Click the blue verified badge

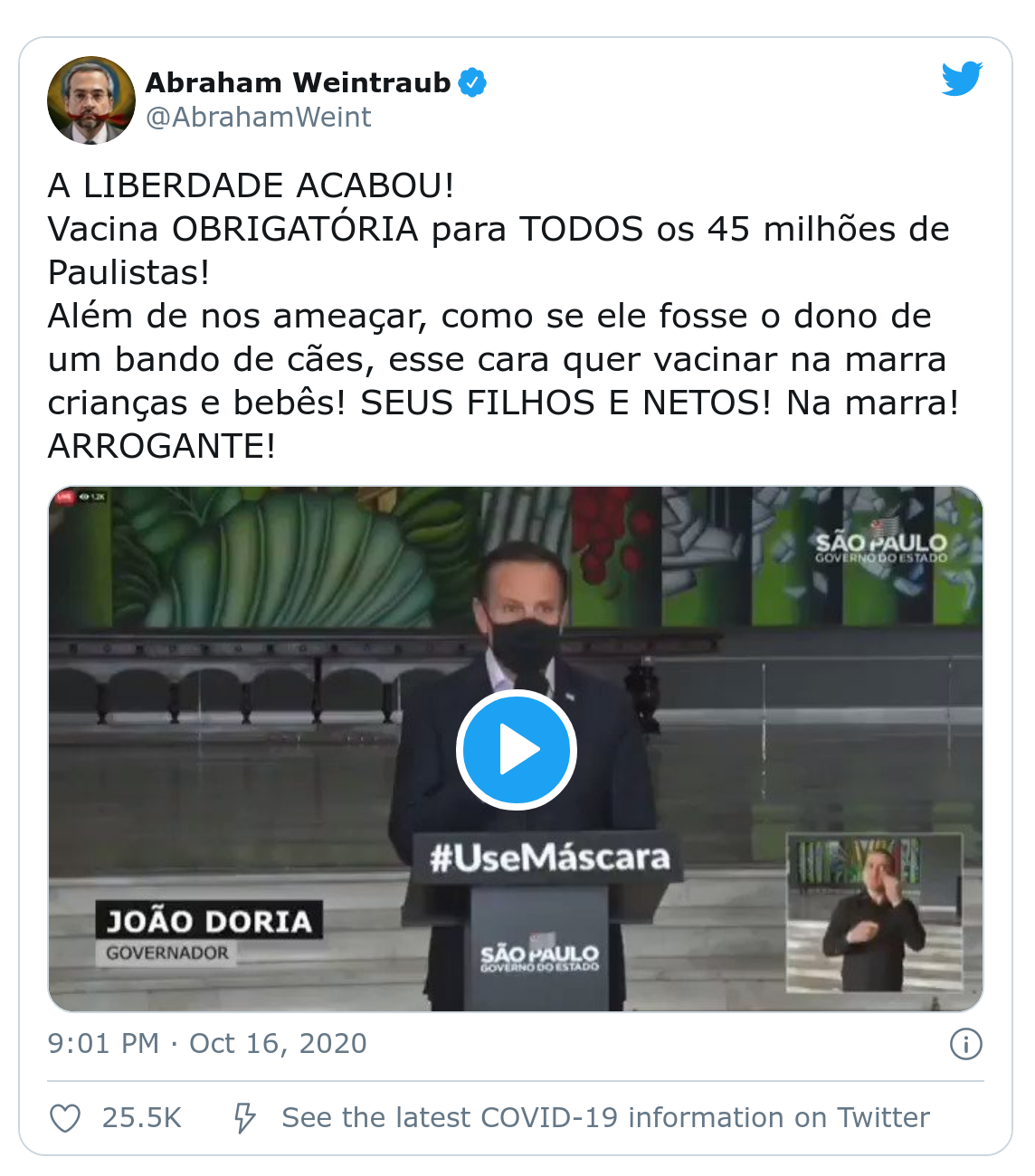(x=472, y=82)
